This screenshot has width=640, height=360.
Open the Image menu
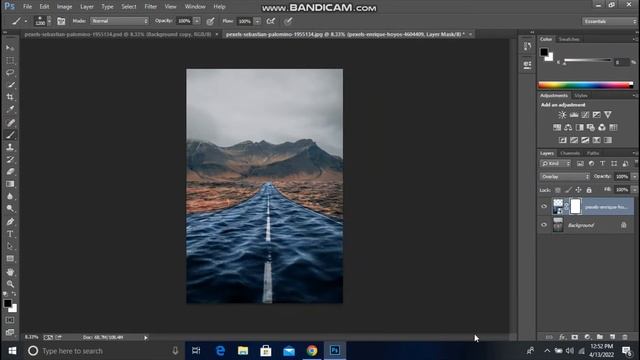pyautogui.click(x=64, y=7)
